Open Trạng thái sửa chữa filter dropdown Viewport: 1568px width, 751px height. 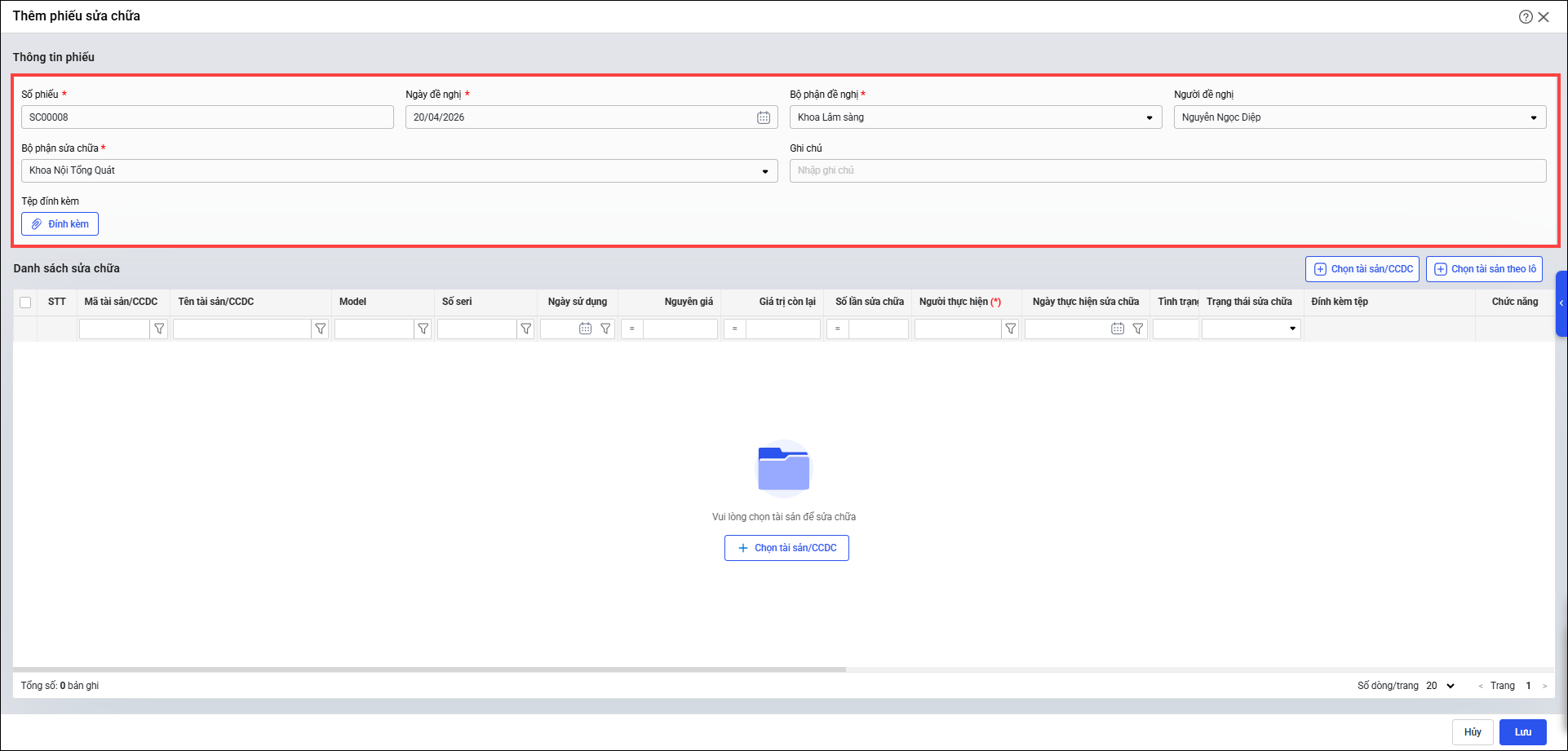[1292, 329]
